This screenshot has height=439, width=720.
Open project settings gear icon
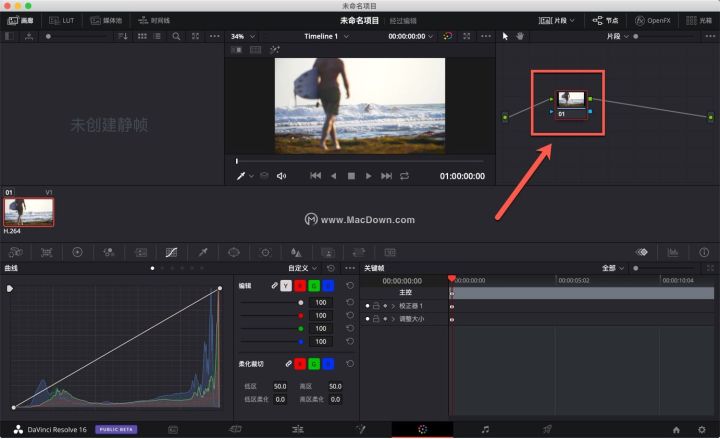pyautogui.click(x=702, y=430)
